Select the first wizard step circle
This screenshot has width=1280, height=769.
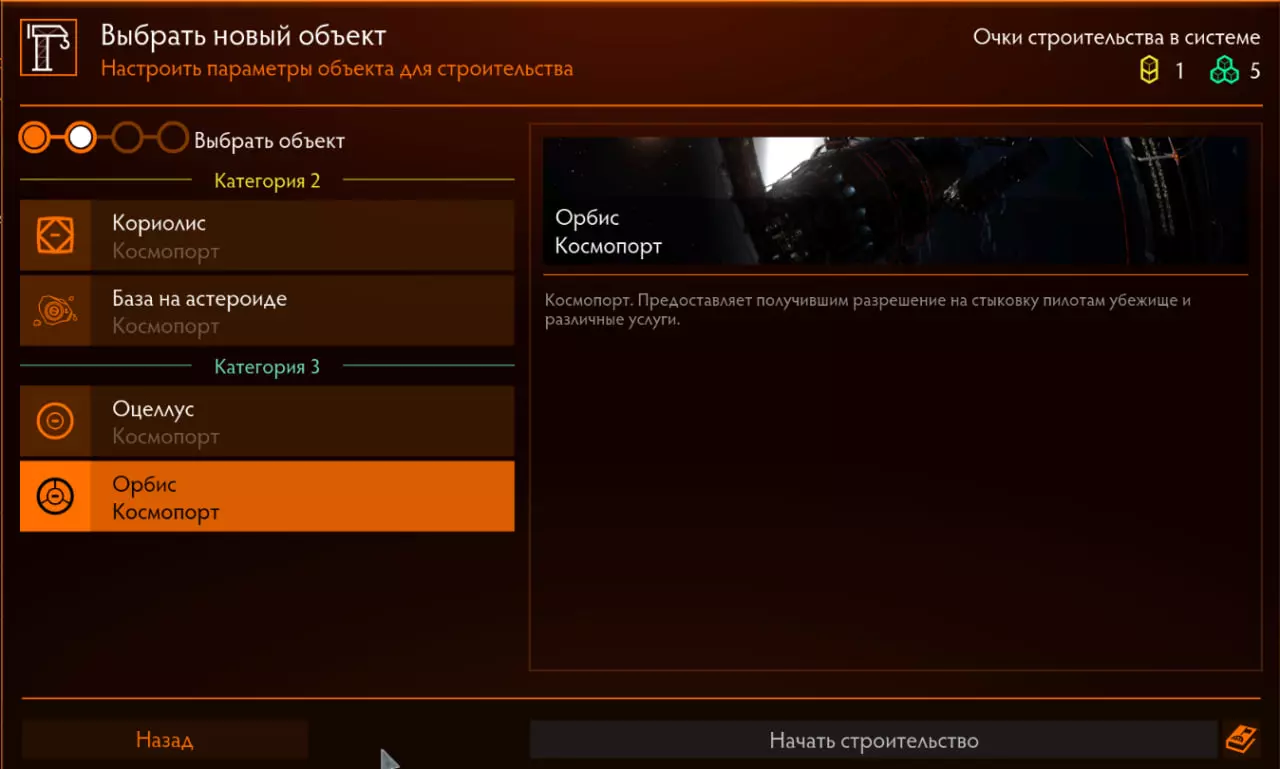(x=34, y=137)
